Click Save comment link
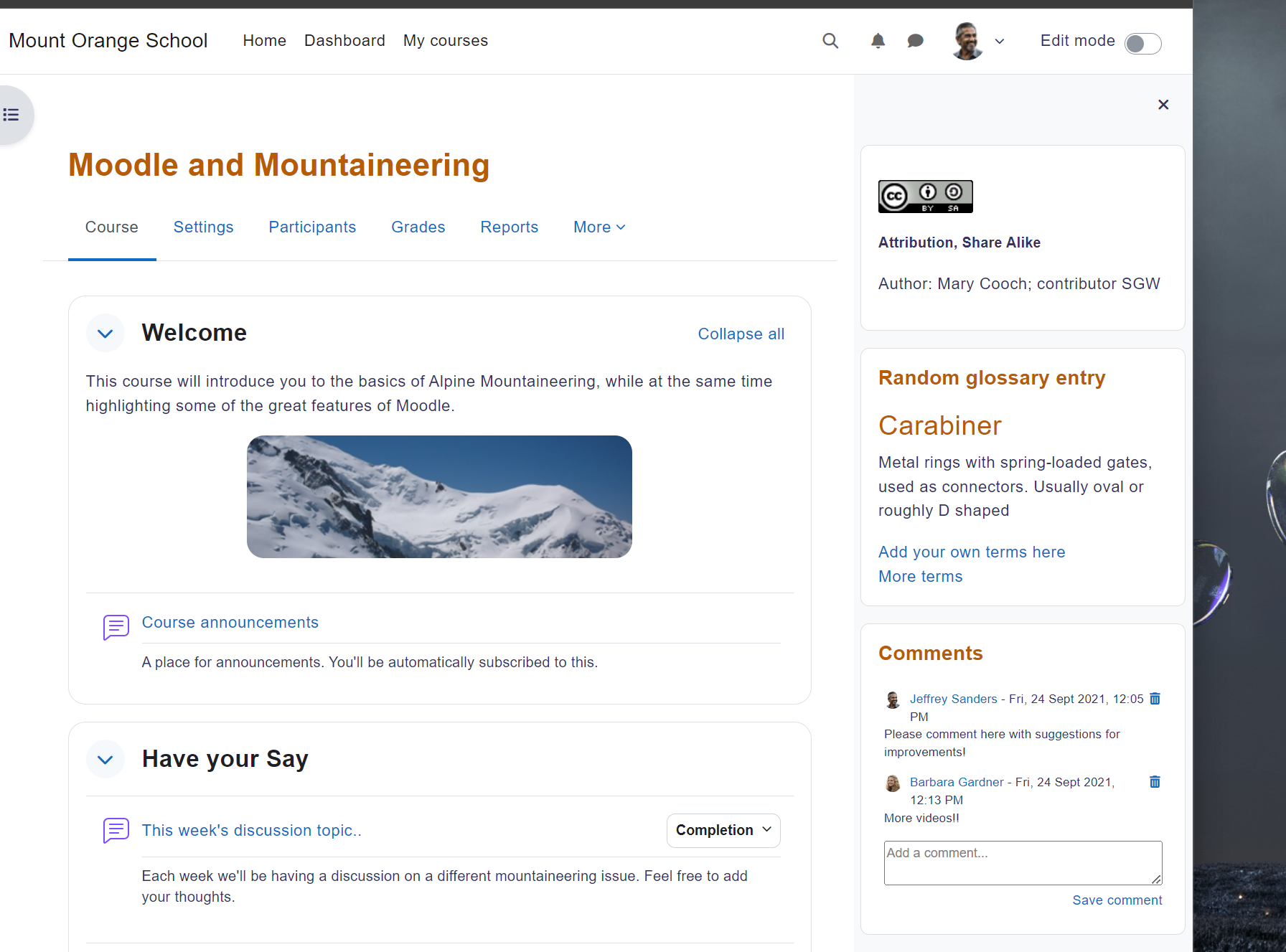 tap(1117, 900)
